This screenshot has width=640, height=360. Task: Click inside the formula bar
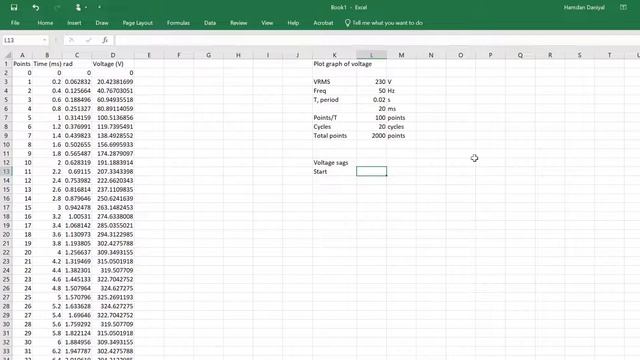click(377, 40)
